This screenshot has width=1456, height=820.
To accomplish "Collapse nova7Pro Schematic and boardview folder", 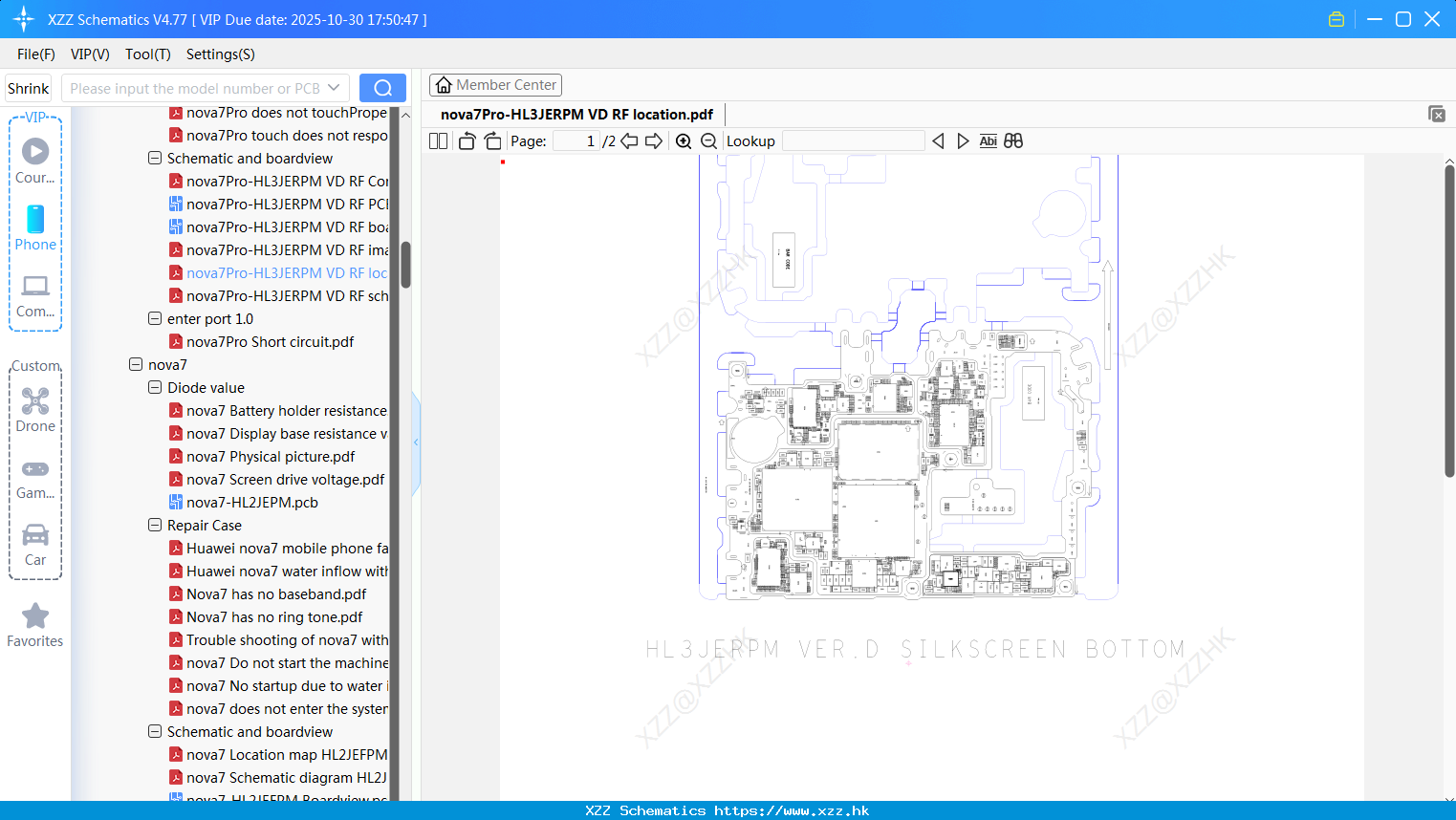I will (155, 159).
